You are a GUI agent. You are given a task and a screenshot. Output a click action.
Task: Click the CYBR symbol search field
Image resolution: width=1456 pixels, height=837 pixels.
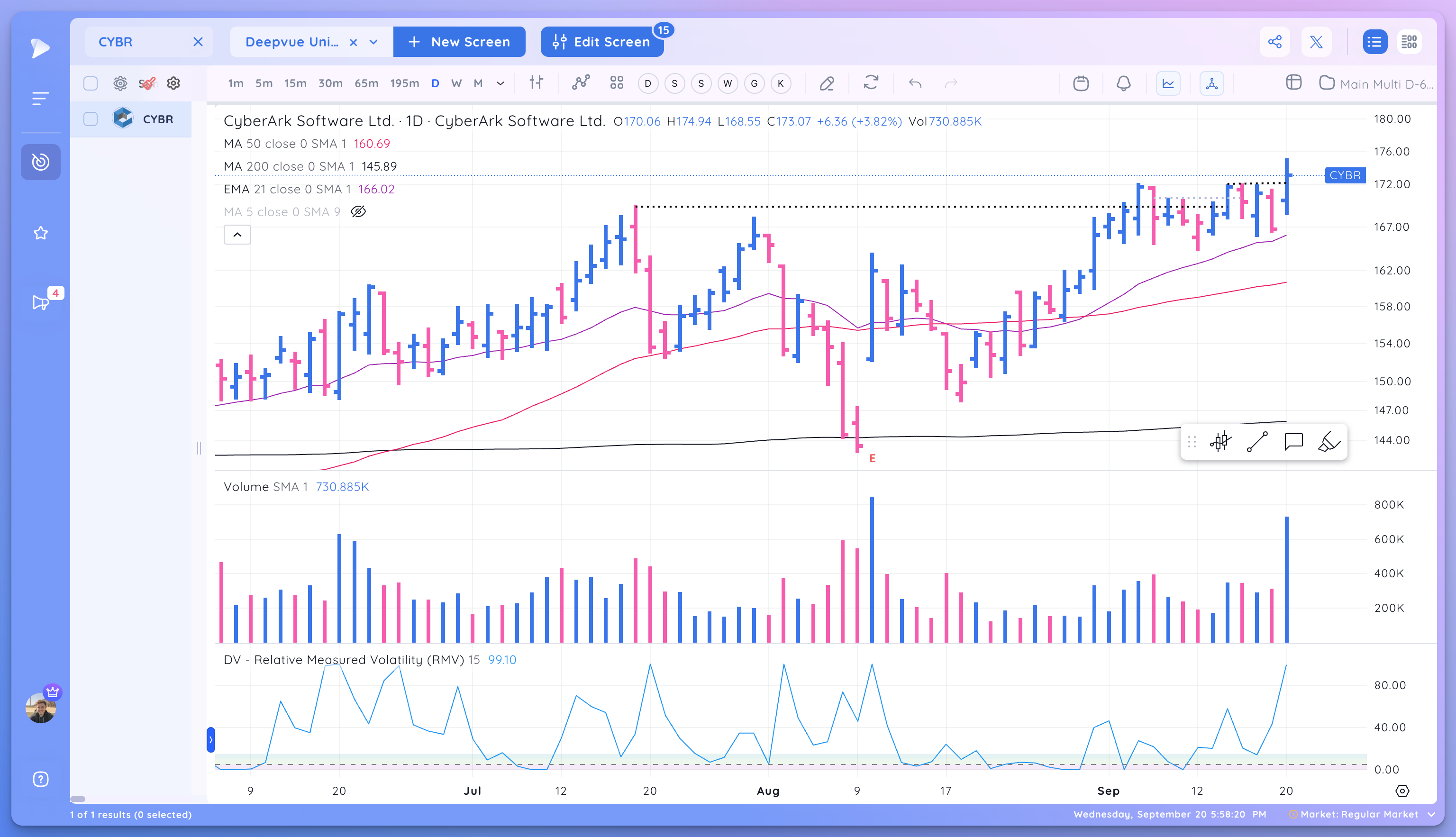(x=149, y=42)
